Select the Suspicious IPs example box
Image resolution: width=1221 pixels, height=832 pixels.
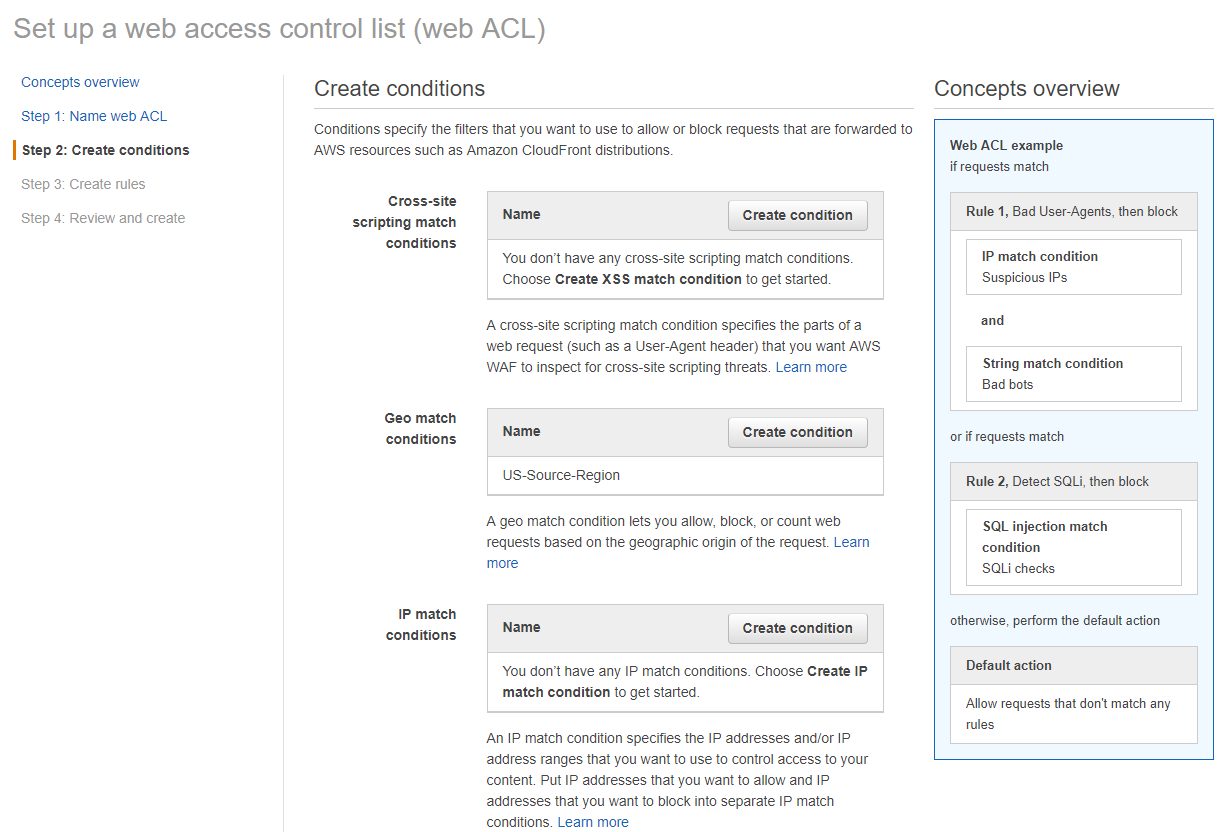pos(1073,267)
